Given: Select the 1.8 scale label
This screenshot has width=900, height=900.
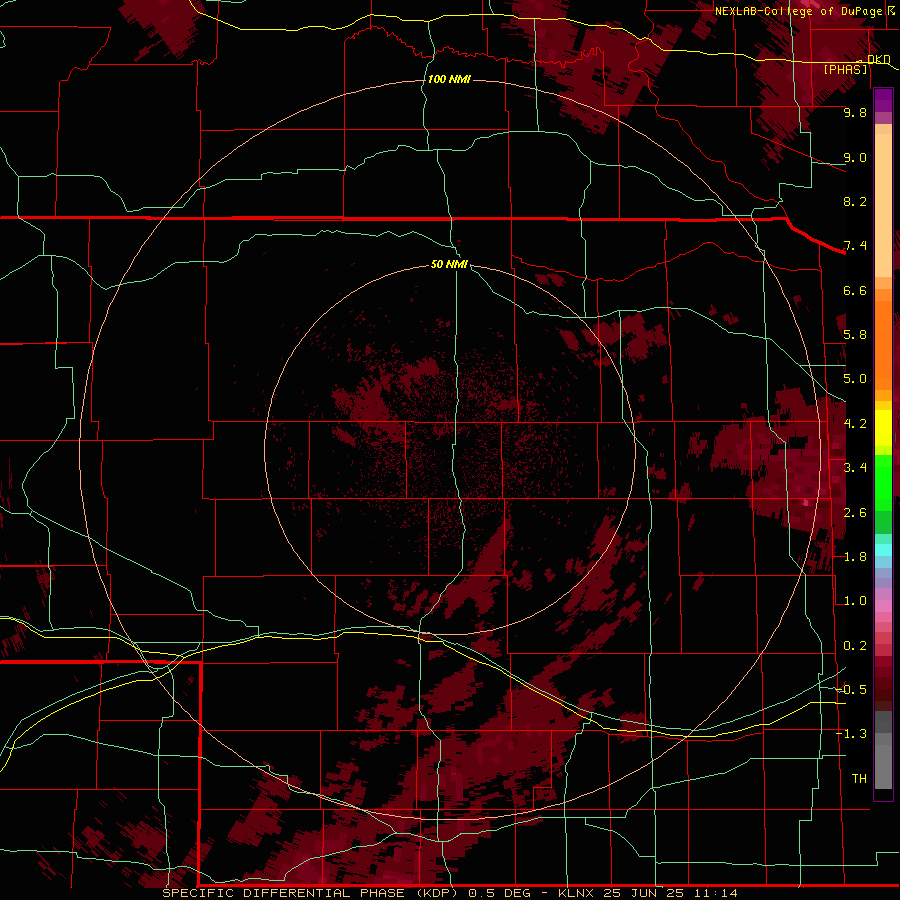Looking at the screenshot, I should (855, 557).
